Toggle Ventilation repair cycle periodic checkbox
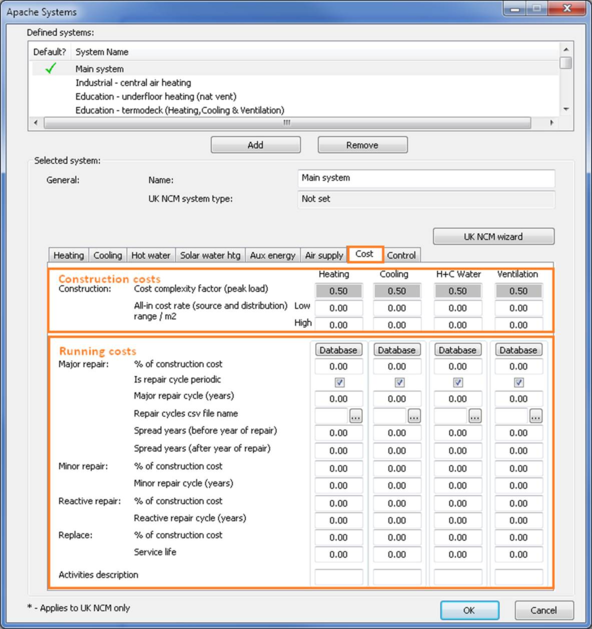The image size is (592, 629). point(519,382)
